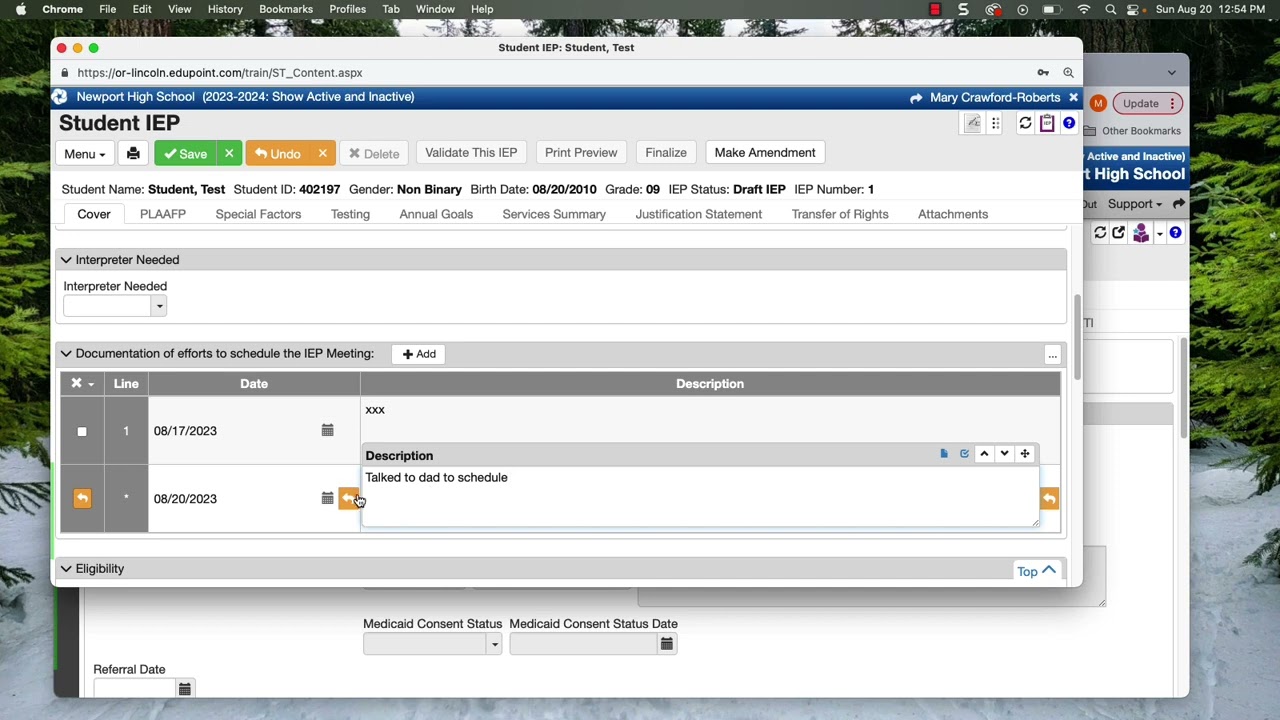Image resolution: width=1280 pixels, height=720 pixels.
Task: Open the ellipsis options for Documentation section
Action: tap(1052, 355)
